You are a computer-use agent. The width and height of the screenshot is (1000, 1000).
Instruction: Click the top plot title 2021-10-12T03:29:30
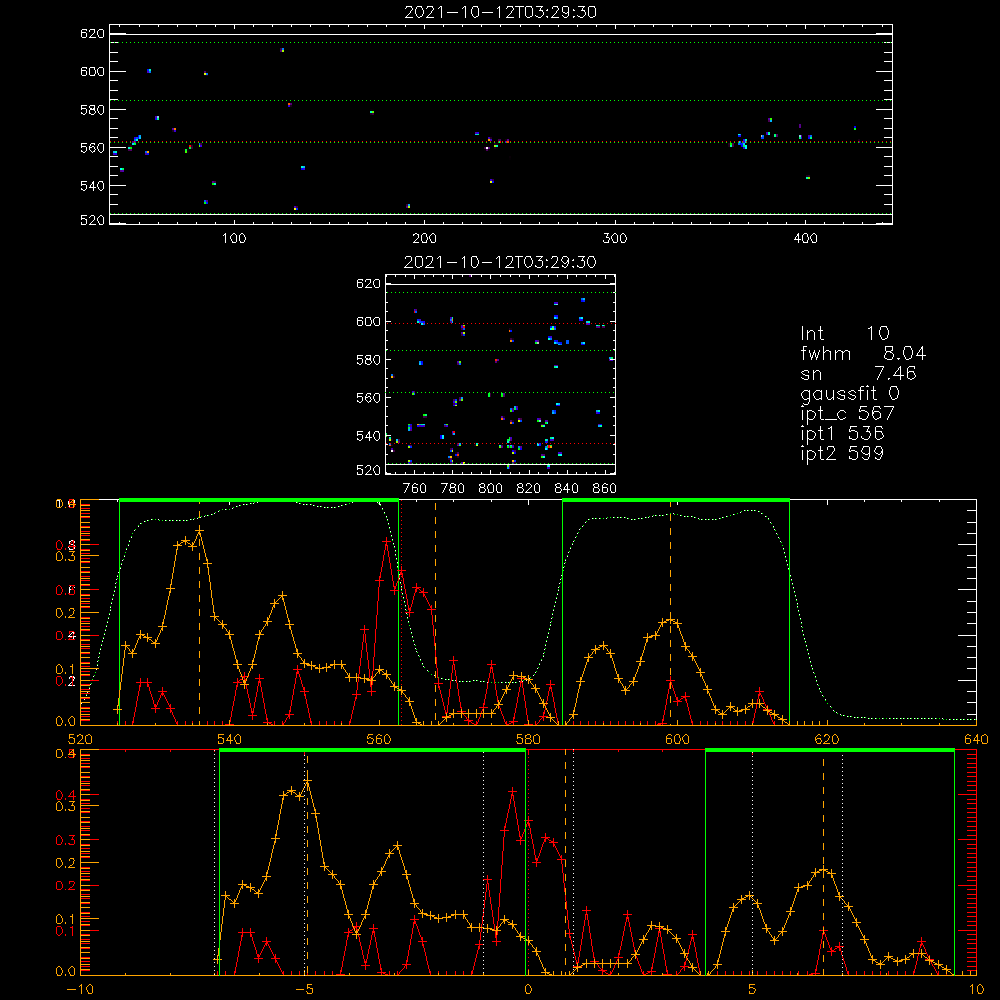pyautogui.click(x=501, y=12)
